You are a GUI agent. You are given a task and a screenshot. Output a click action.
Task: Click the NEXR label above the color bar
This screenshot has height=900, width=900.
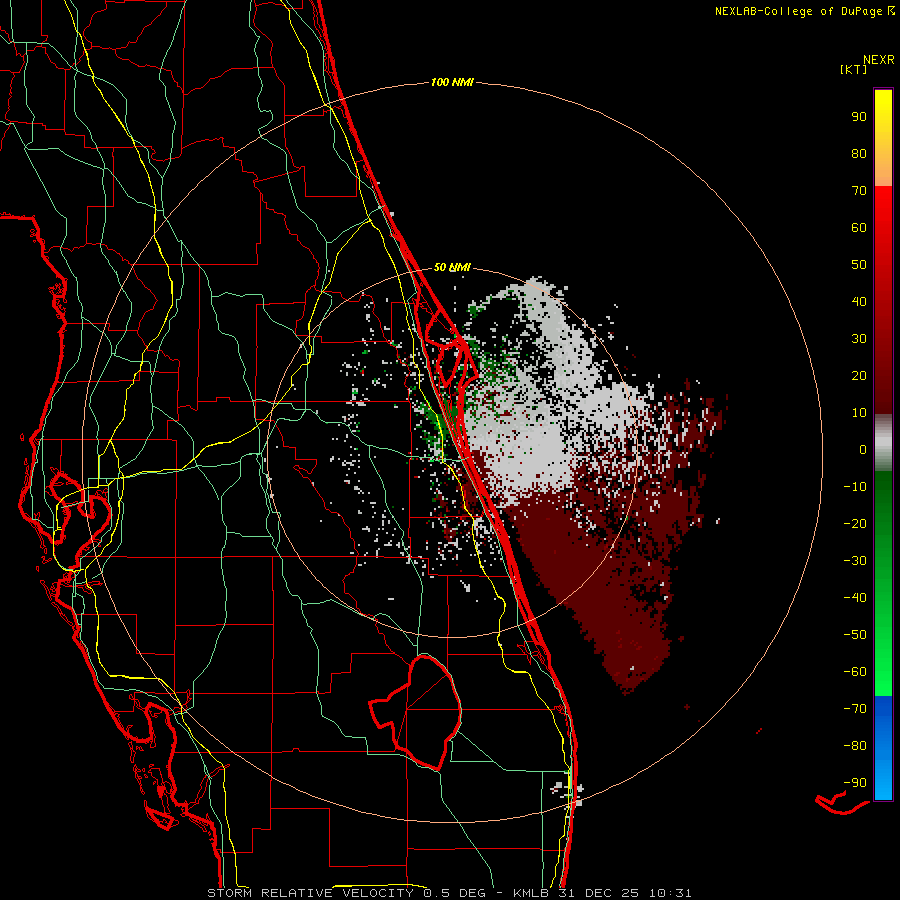coord(879,60)
